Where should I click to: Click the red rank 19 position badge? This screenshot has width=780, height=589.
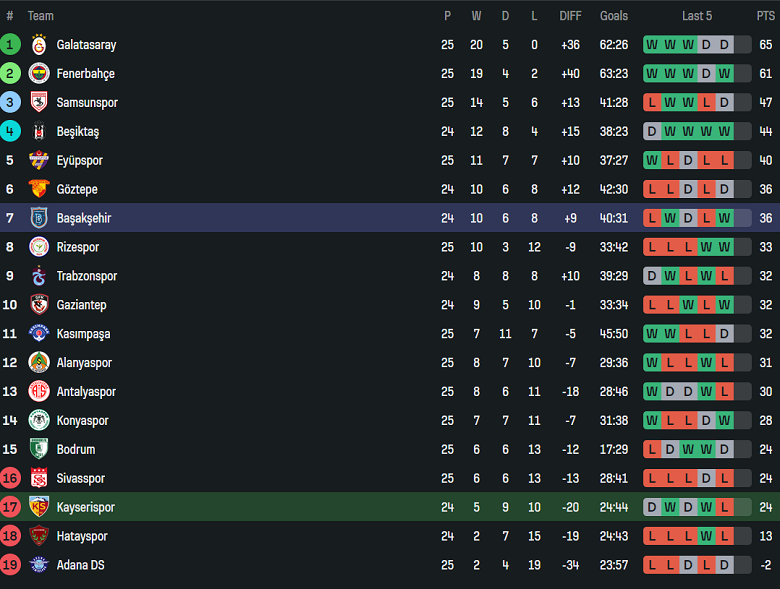pyautogui.click(x=10, y=565)
